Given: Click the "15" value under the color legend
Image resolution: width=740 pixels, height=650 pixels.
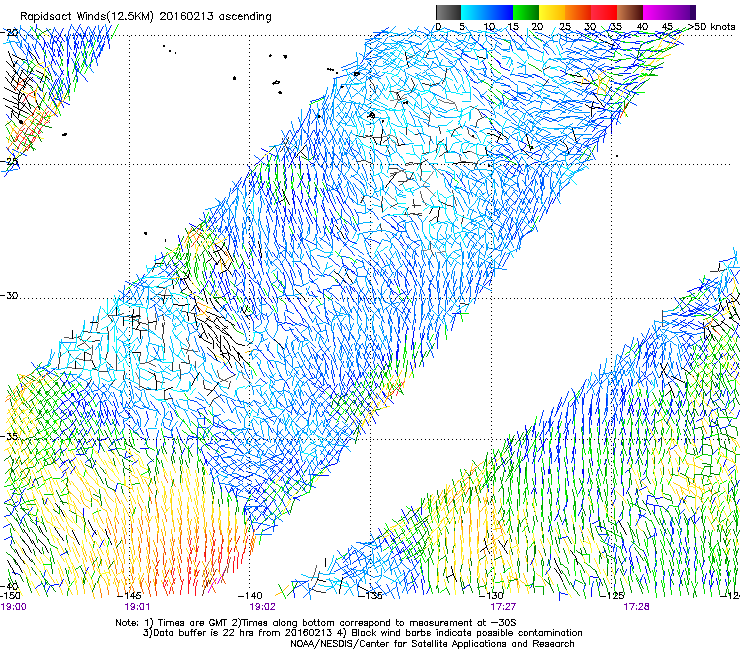Looking at the screenshot, I should coord(513,27).
